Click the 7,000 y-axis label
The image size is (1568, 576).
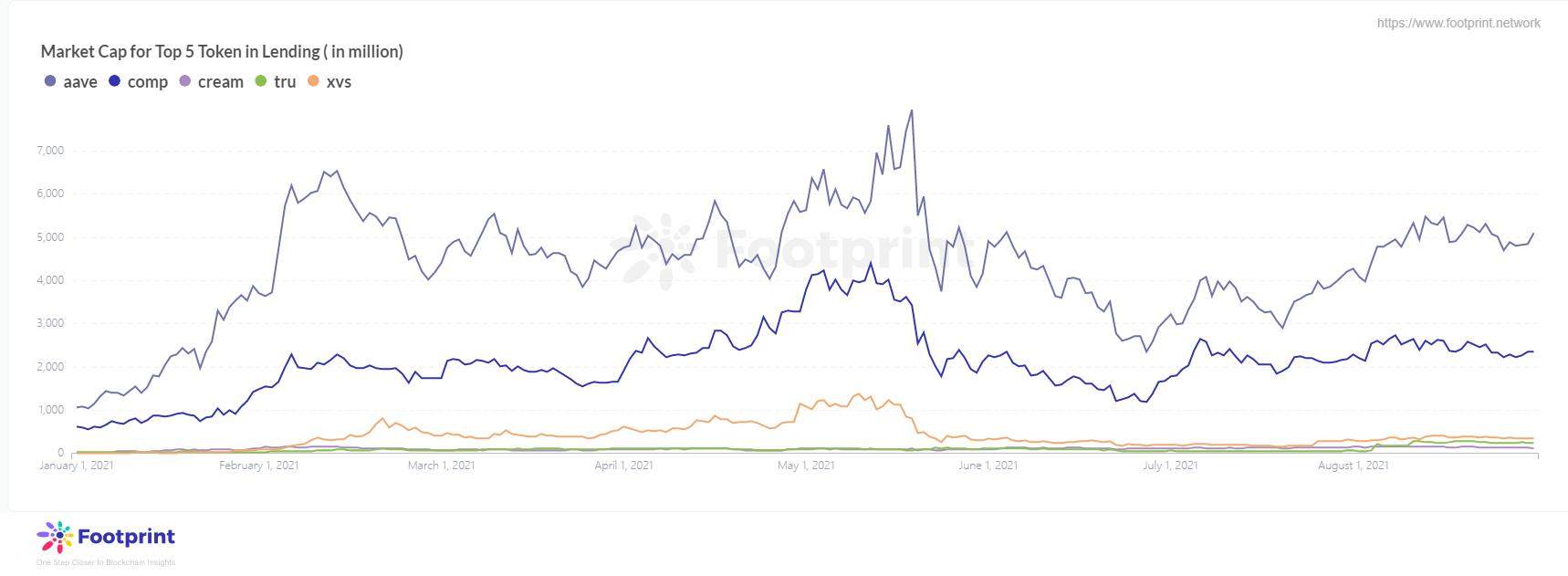click(x=50, y=151)
